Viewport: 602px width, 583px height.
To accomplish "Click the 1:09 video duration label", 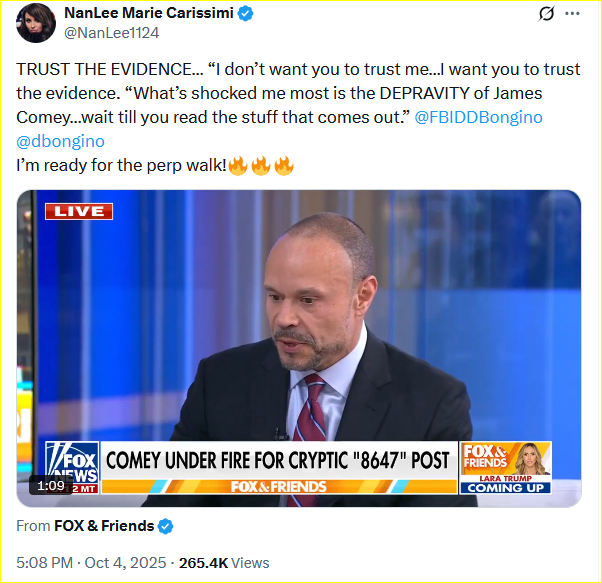I will tap(52, 485).
